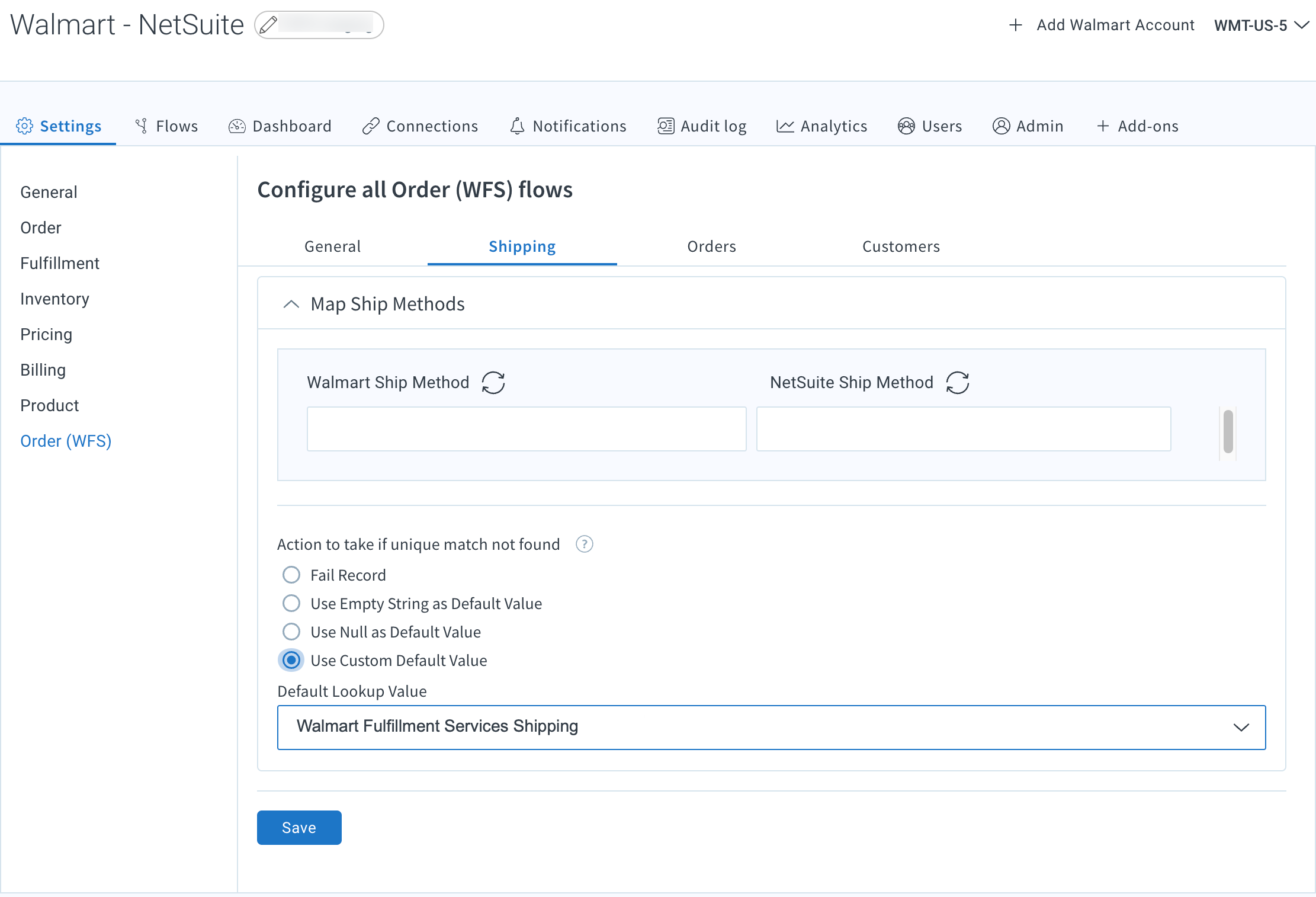1316x897 pixels.
Task: Click the Audit log icon
Action: tap(666, 126)
